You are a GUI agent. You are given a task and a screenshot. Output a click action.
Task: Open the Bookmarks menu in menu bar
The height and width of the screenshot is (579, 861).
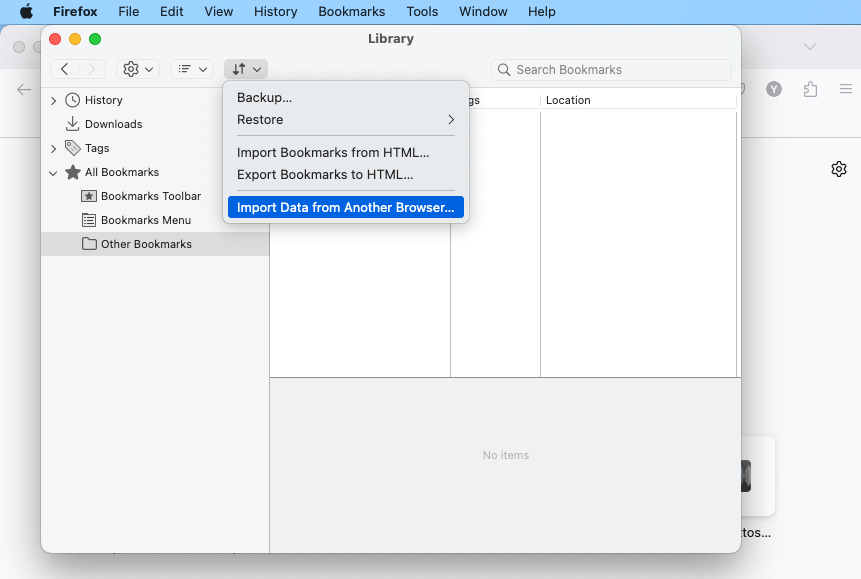tap(351, 12)
